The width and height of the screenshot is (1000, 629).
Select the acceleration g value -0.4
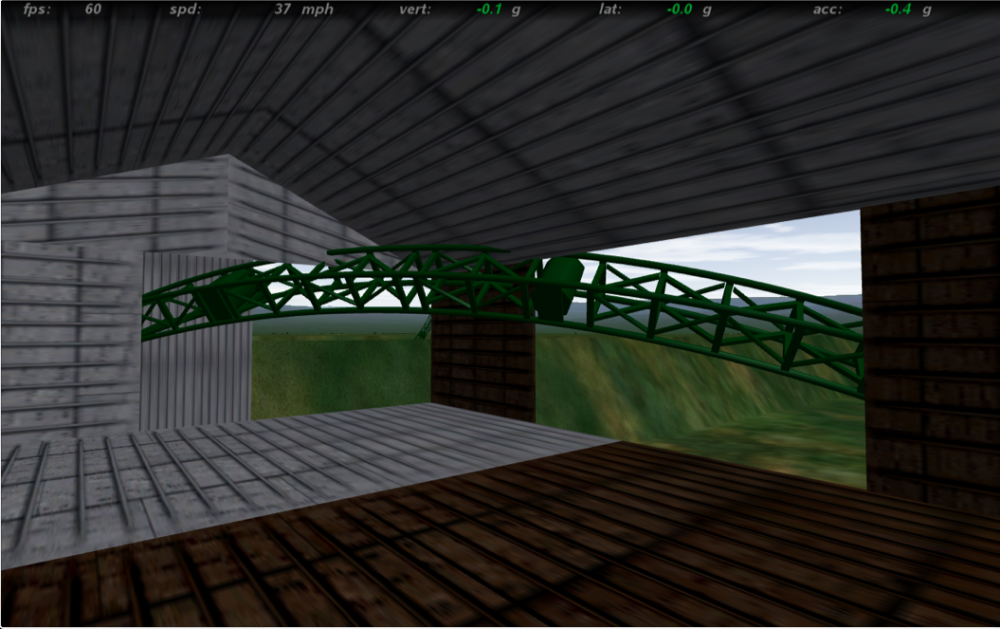[899, 10]
